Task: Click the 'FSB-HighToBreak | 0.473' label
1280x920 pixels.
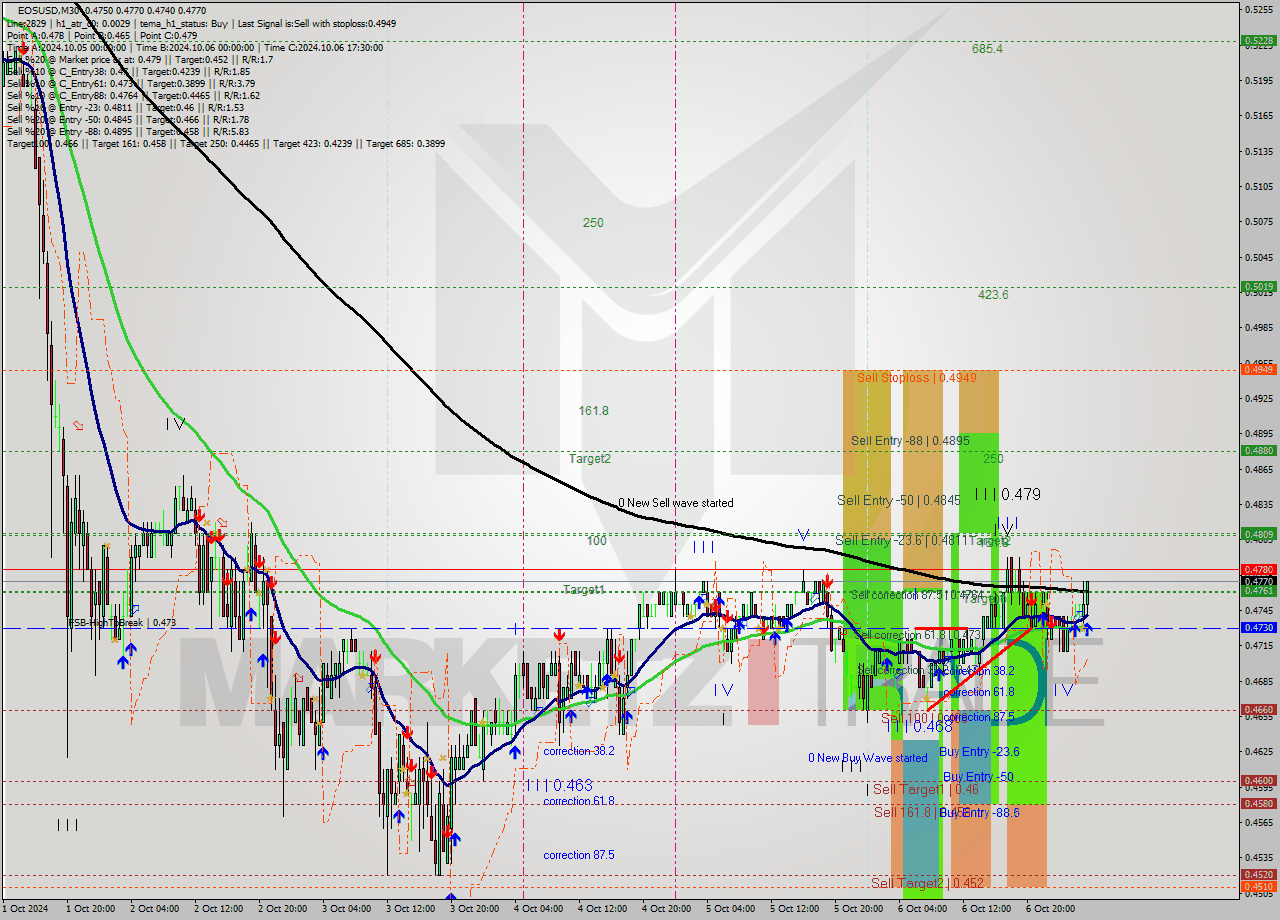Action: [x=122, y=623]
